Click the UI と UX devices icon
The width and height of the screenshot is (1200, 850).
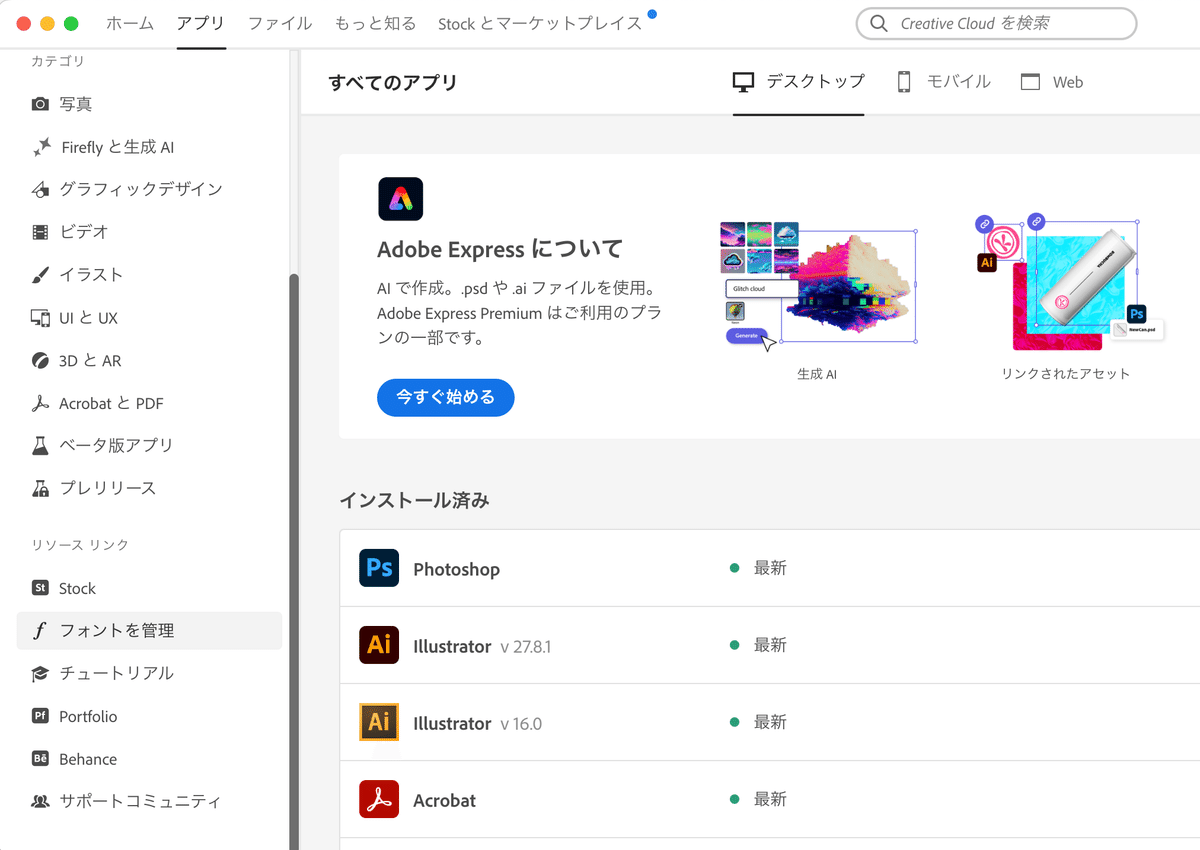[x=40, y=318]
